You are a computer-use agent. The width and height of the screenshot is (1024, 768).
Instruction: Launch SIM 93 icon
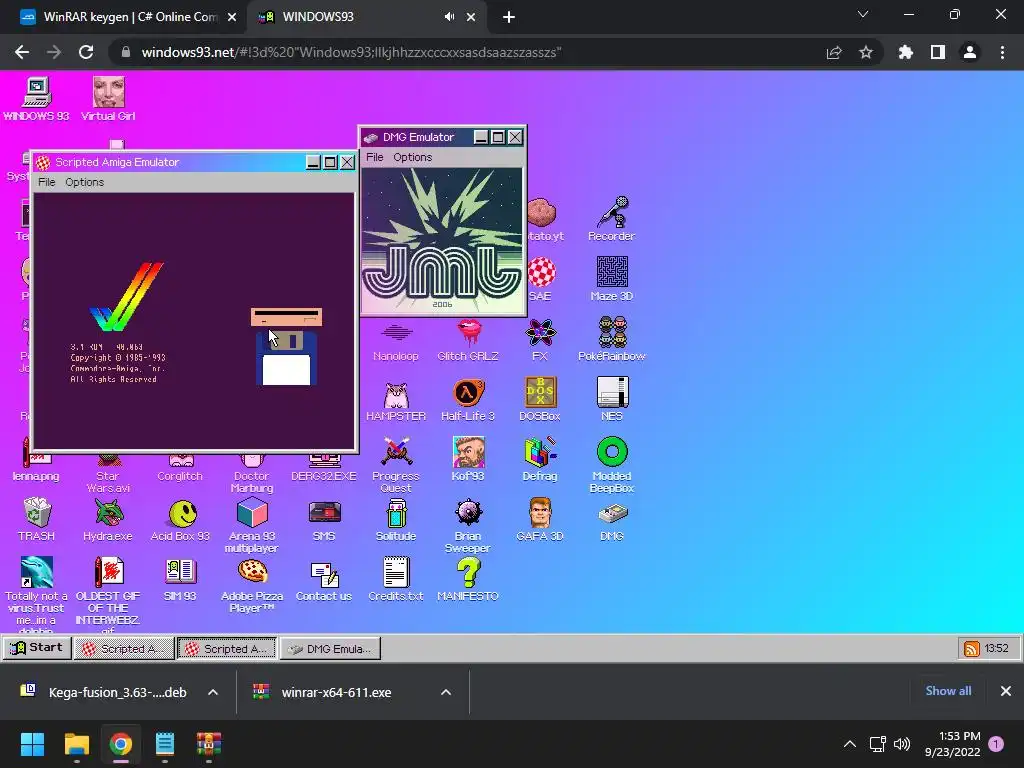click(x=180, y=579)
